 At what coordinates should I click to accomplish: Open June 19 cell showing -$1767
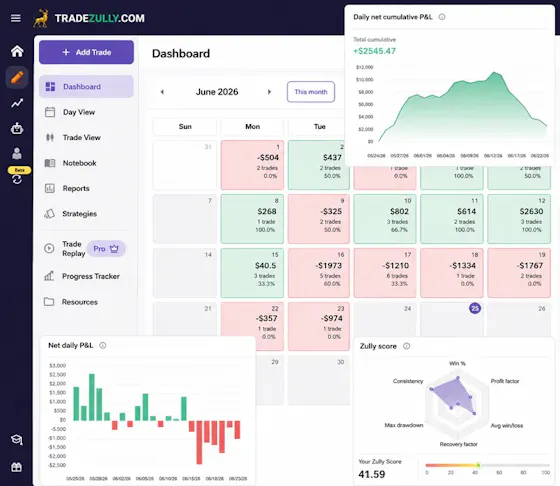(519, 273)
